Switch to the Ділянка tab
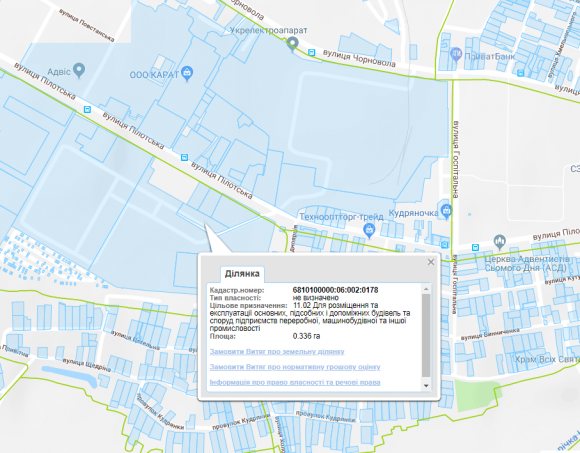Screen dimensions: 580x453 [x=242, y=274]
